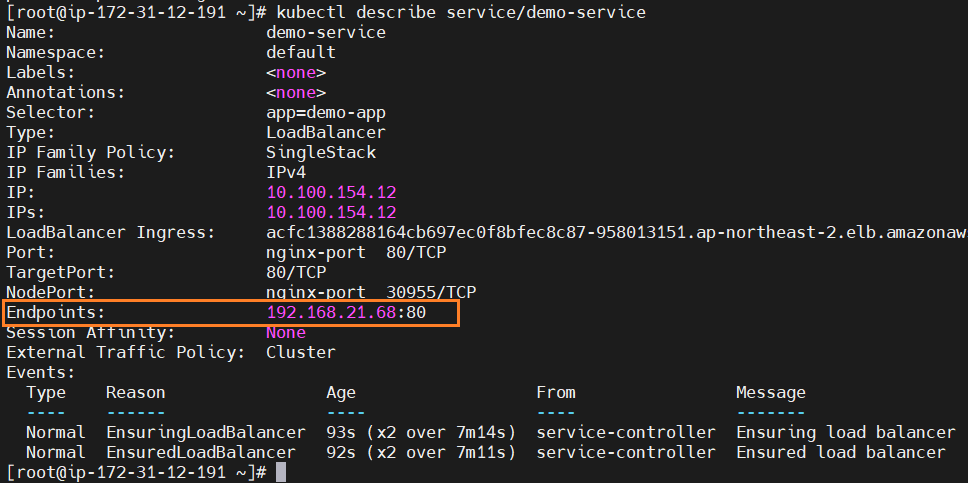968x483 pixels.
Task: Click the Labels <none> value
Action: 296,72
